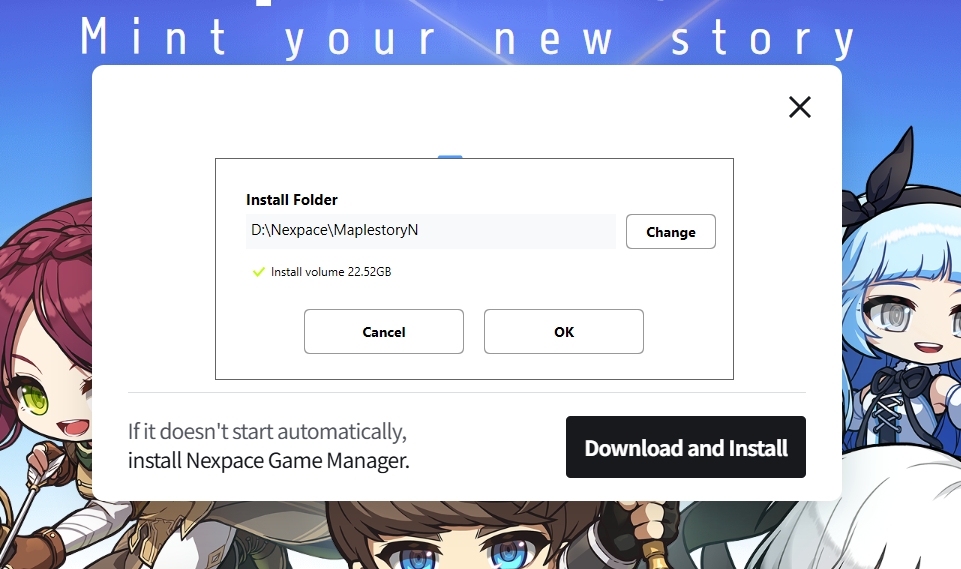Focus the D:\Nexpace\MaplestoryN install path field

(431, 231)
